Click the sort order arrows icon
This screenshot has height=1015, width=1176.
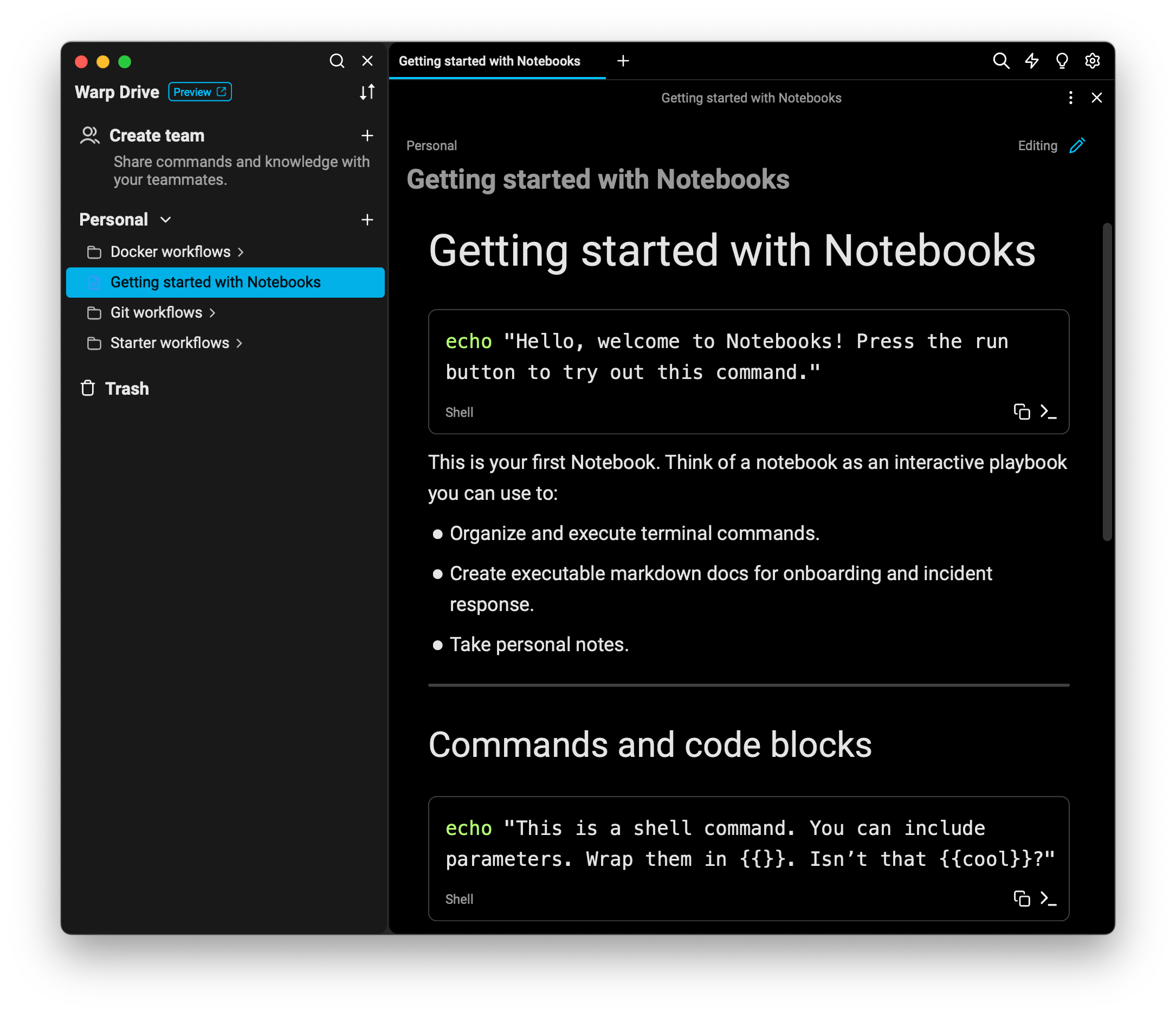click(367, 92)
